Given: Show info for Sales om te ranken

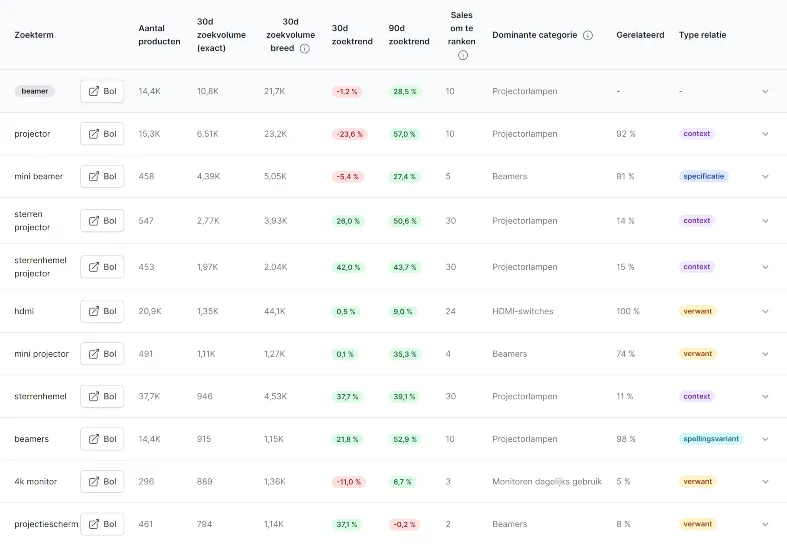Looking at the screenshot, I should click(x=463, y=55).
